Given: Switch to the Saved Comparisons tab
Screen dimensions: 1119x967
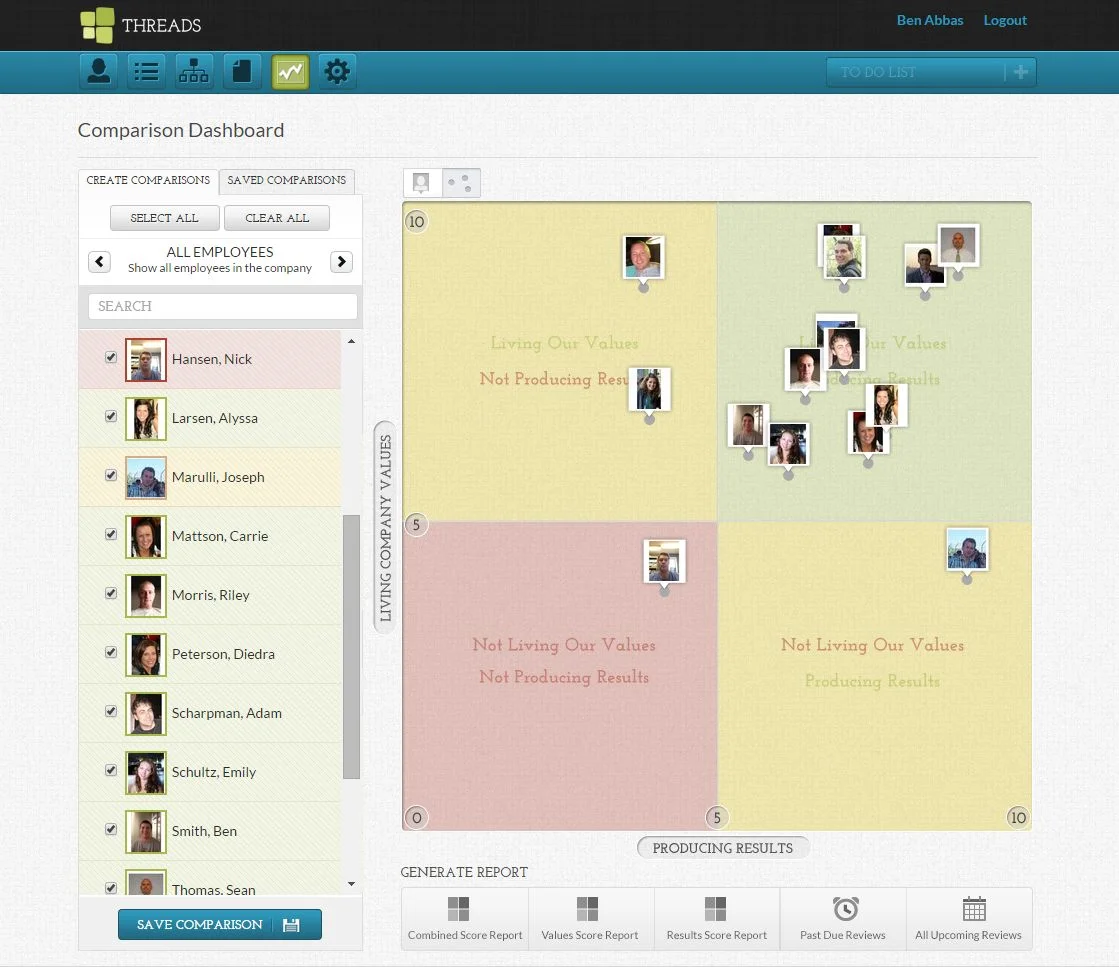Looking at the screenshot, I should click(286, 181).
